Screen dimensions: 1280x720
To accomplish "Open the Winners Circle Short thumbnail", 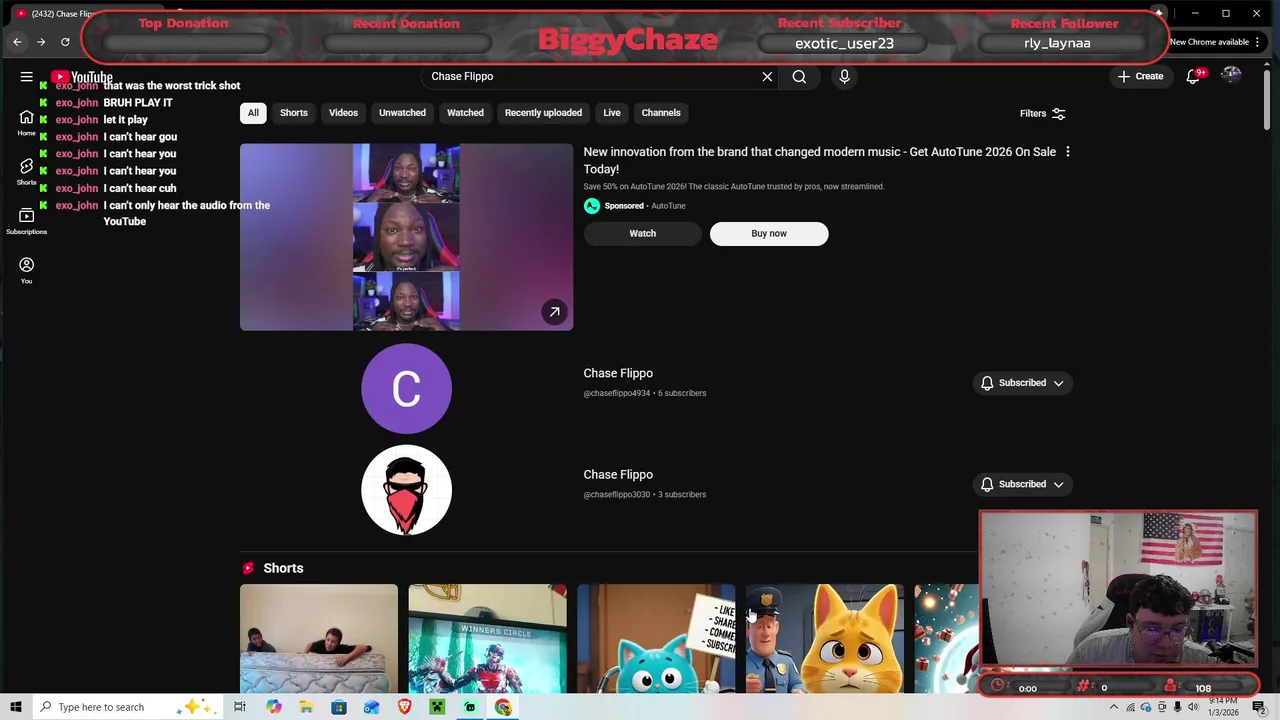I will [487, 639].
